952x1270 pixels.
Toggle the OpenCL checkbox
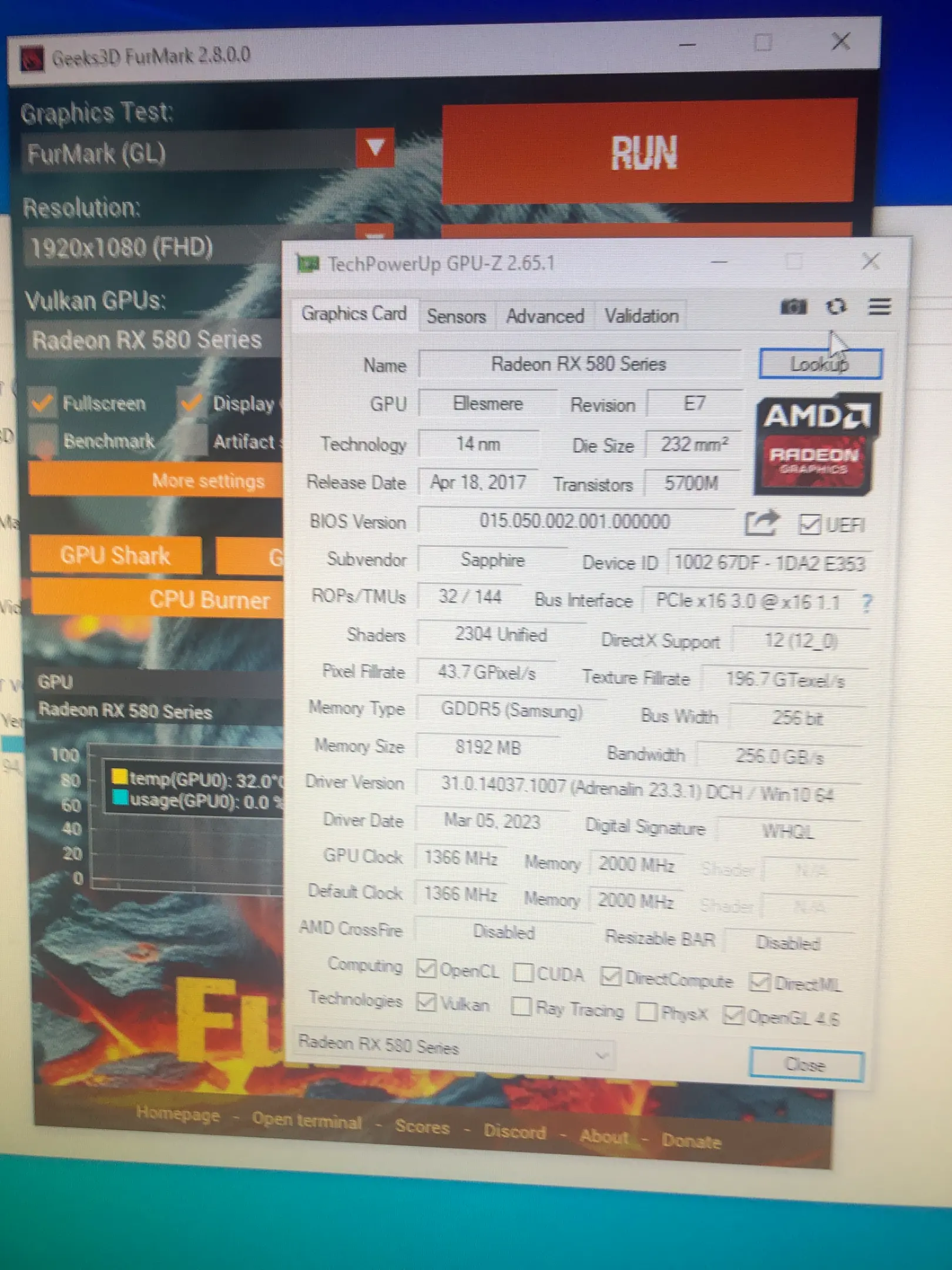point(426,968)
